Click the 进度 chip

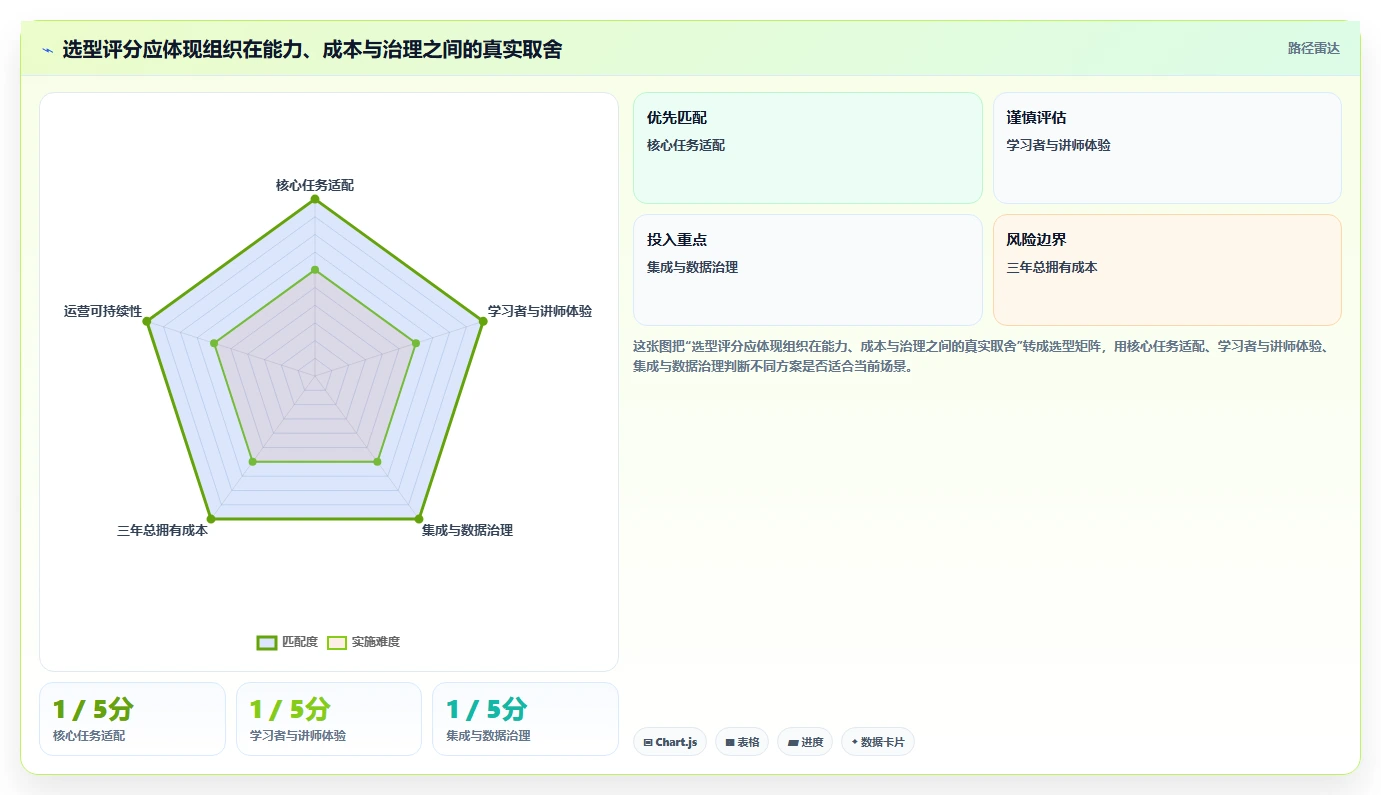(x=805, y=742)
